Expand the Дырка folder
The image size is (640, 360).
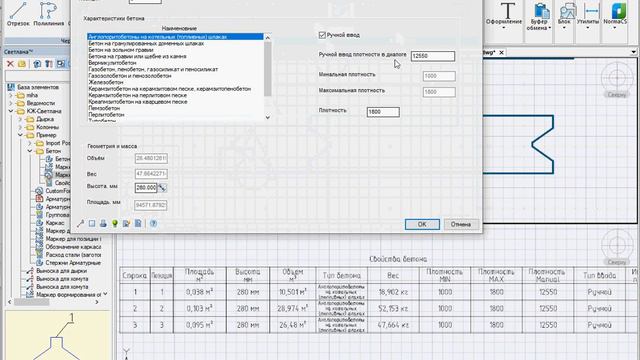pos(20,119)
